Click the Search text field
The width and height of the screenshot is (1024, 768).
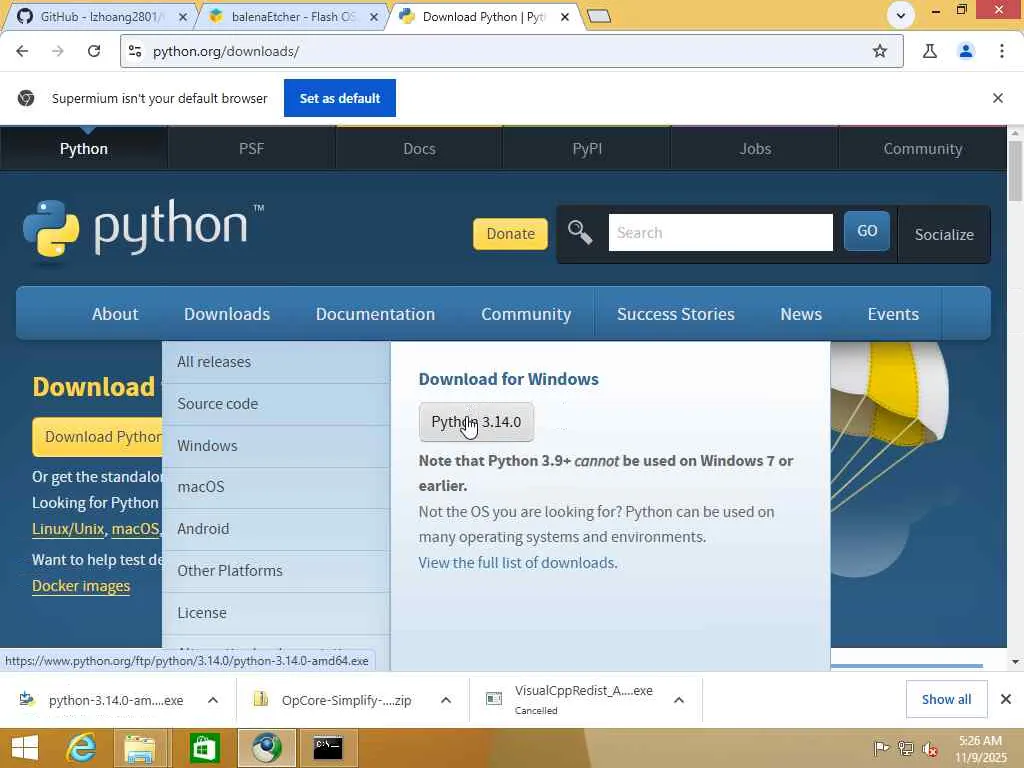coord(720,232)
